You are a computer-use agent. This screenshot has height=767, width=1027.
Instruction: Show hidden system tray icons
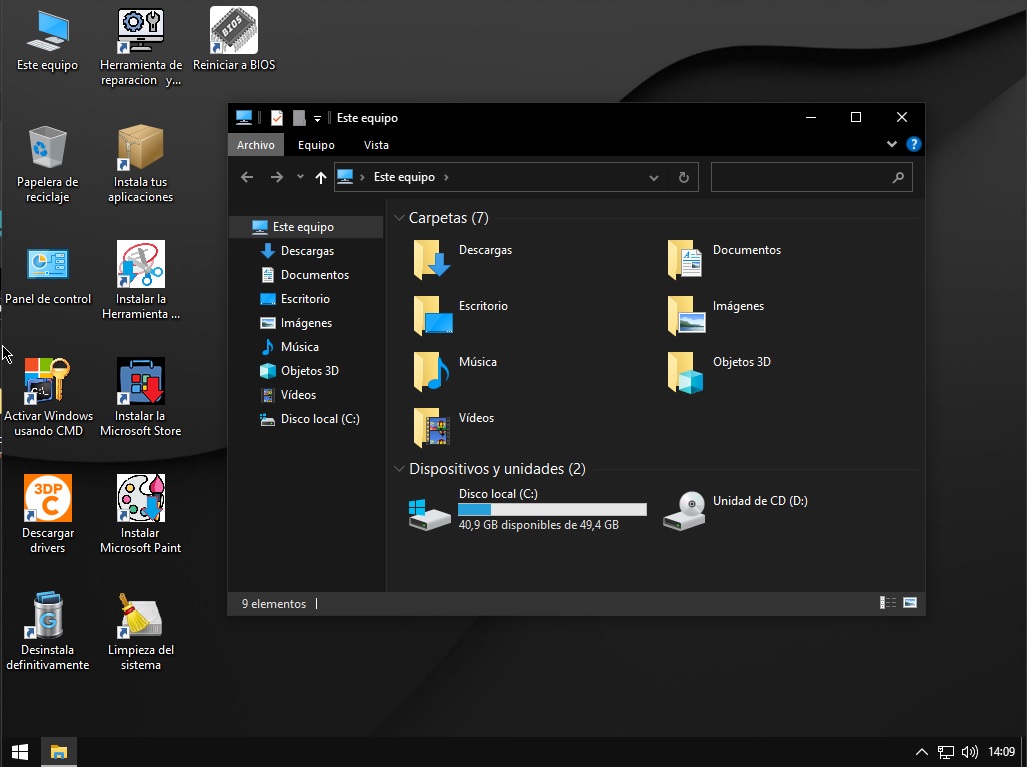pos(922,752)
